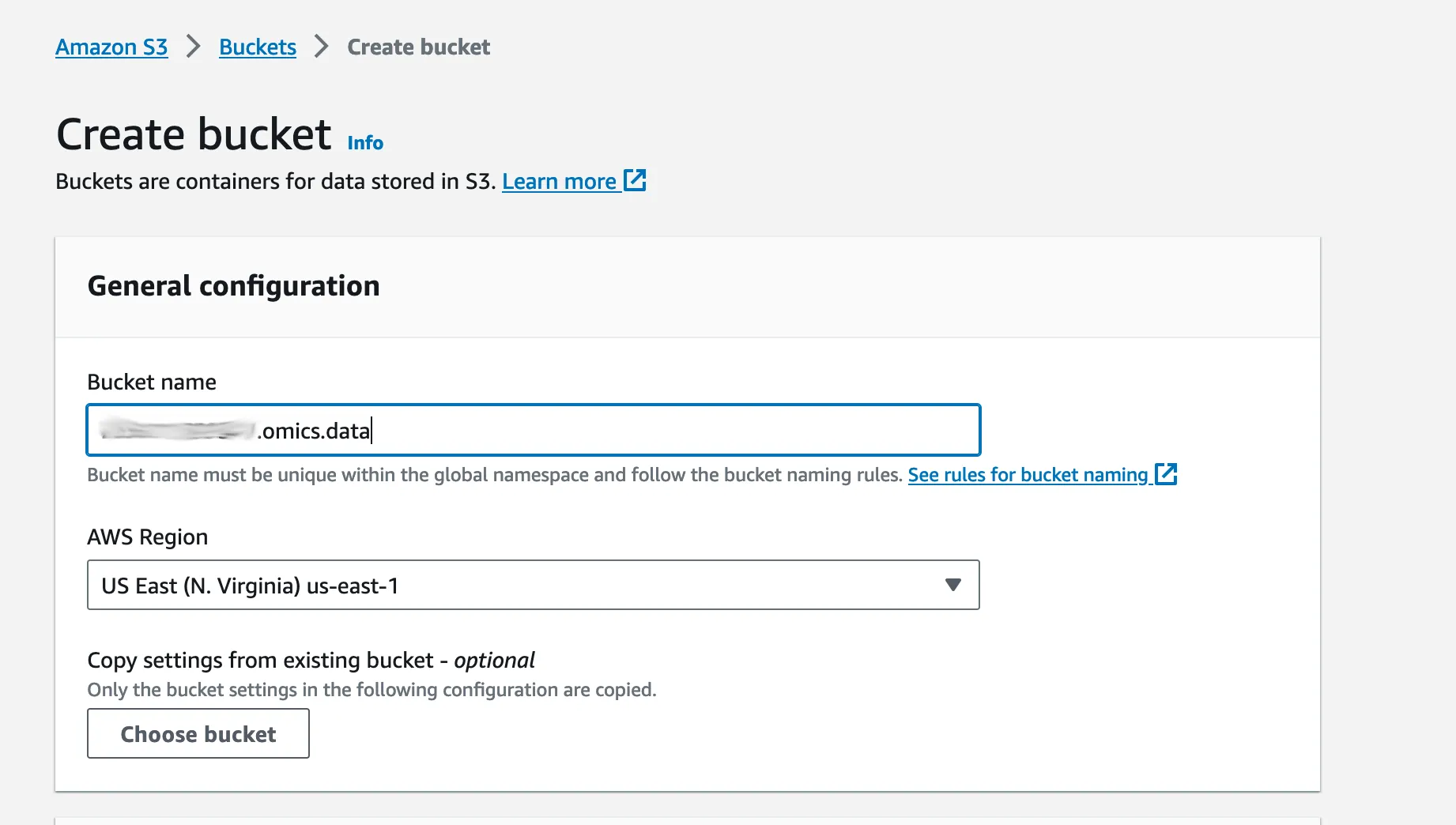Click the Bucket name label
1456x825 pixels.
(x=152, y=382)
